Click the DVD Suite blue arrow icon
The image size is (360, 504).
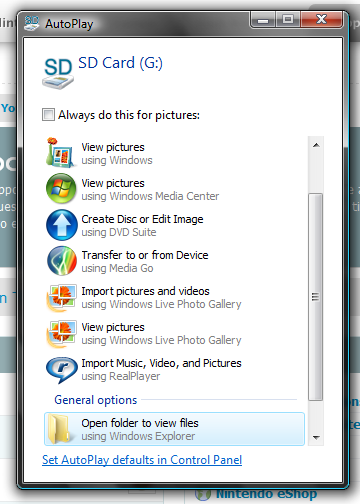point(62,225)
